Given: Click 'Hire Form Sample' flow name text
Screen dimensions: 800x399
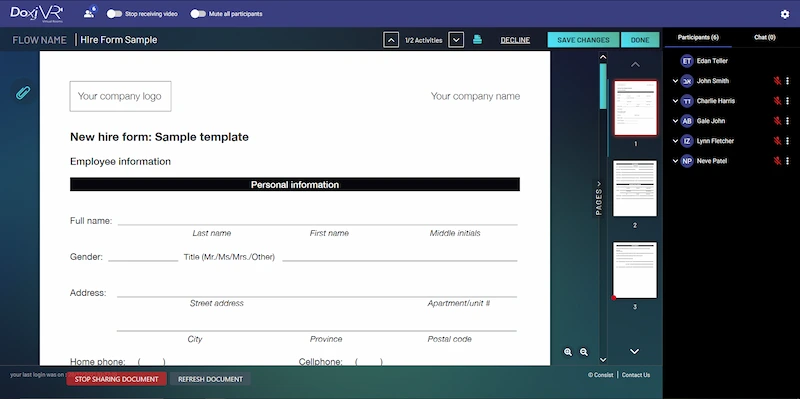Looking at the screenshot, I should (x=118, y=40).
